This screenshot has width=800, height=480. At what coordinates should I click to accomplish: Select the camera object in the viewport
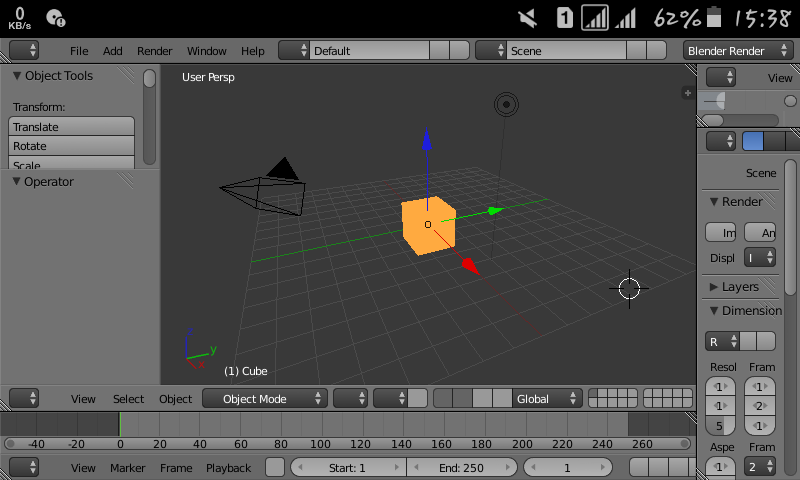tap(264, 189)
